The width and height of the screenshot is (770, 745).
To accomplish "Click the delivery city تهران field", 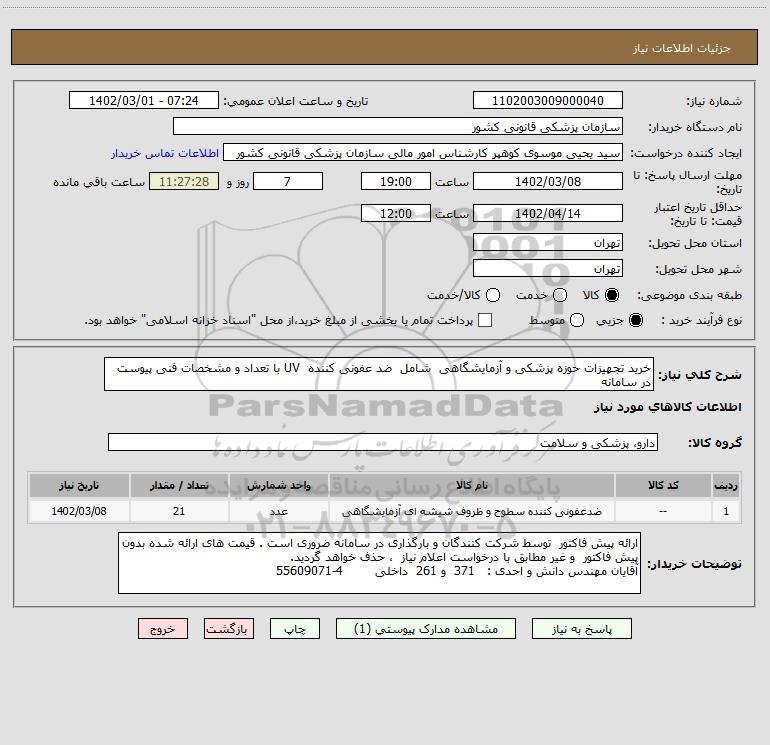I will coord(548,268).
